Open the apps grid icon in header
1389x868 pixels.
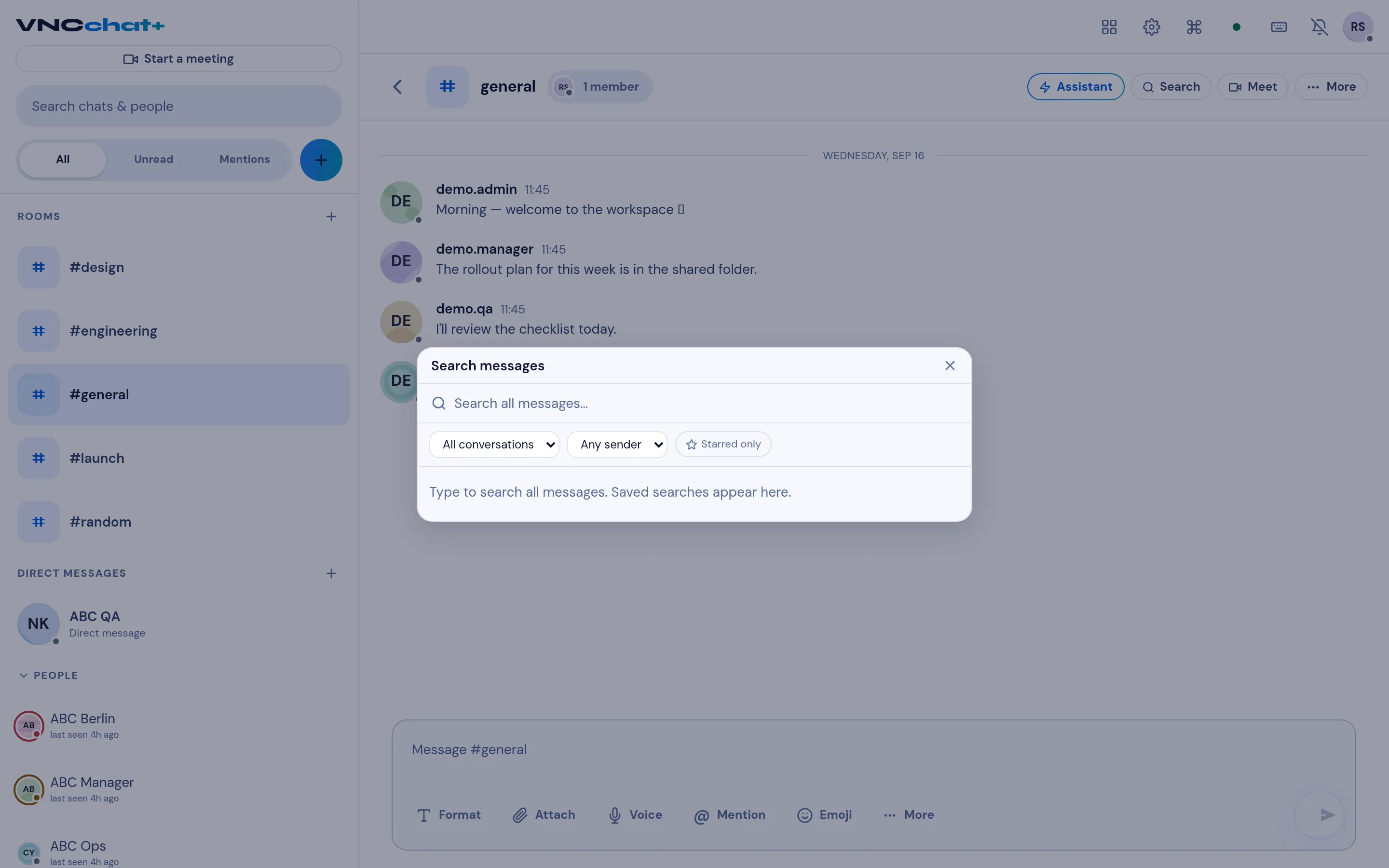coord(1109,27)
